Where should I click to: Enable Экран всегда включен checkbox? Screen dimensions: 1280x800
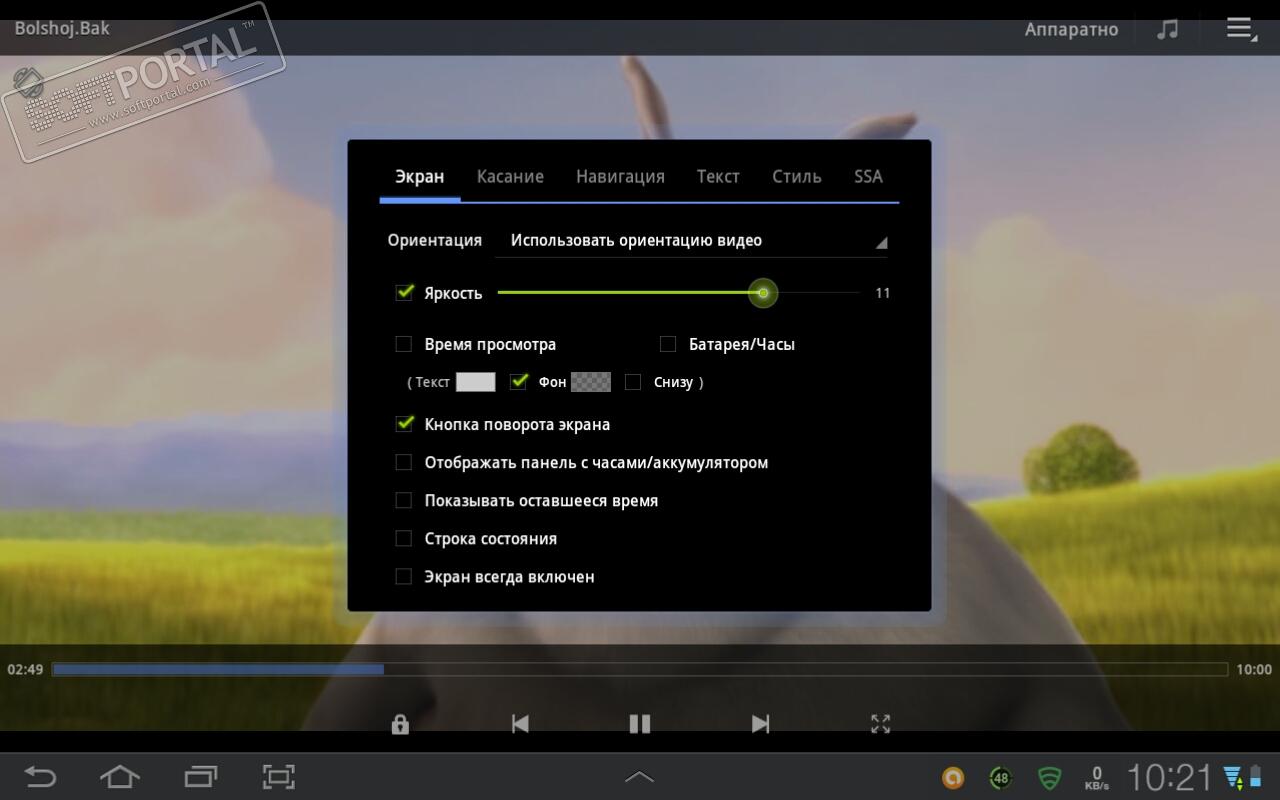pyautogui.click(x=404, y=577)
